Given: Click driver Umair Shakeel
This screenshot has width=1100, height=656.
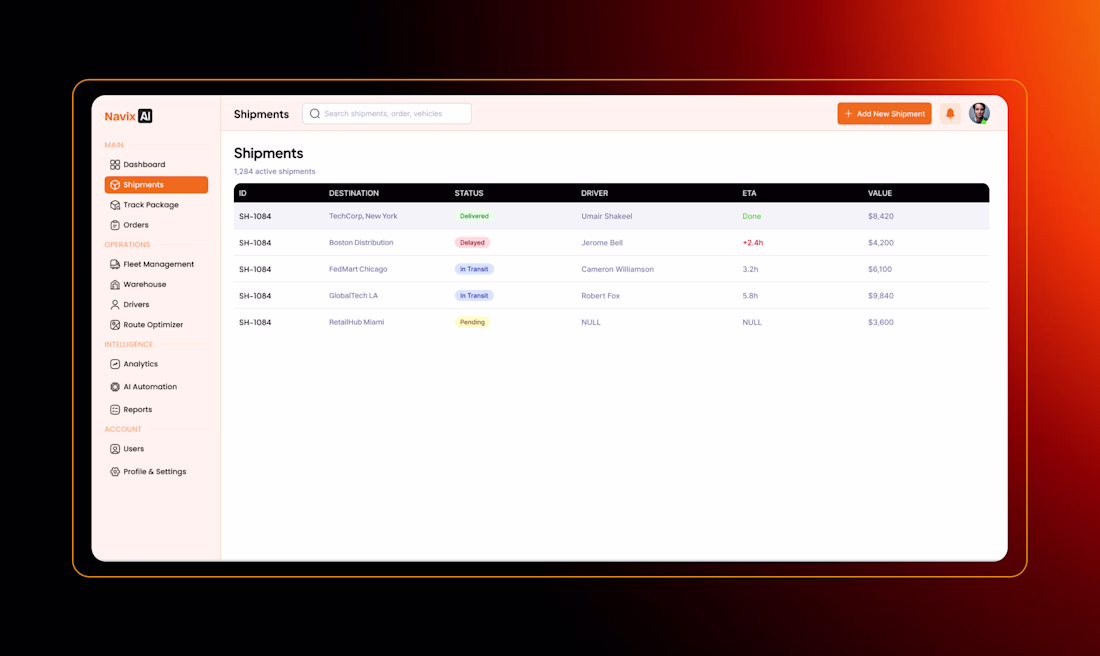Looking at the screenshot, I should coord(607,216).
